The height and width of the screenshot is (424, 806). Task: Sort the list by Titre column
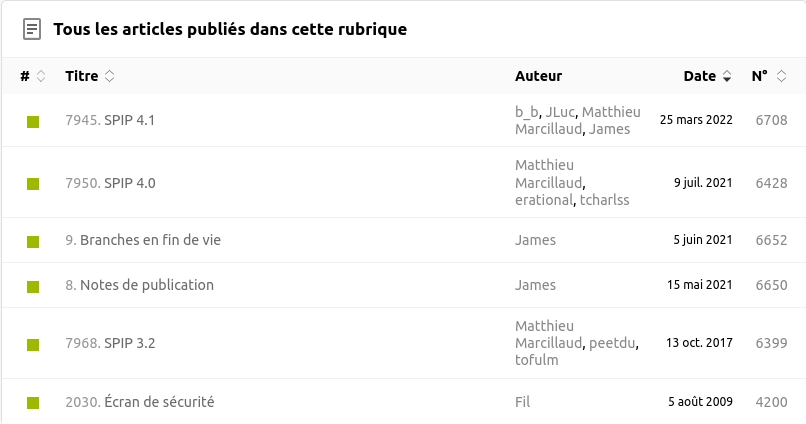[89, 76]
